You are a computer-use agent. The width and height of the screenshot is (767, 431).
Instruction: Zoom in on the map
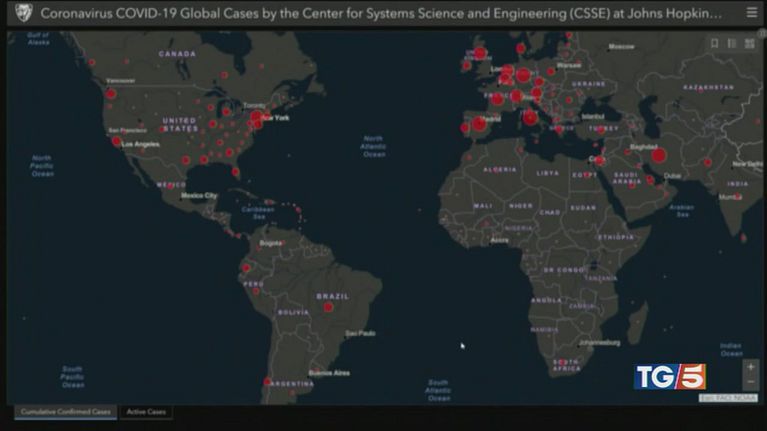pos(751,367)
